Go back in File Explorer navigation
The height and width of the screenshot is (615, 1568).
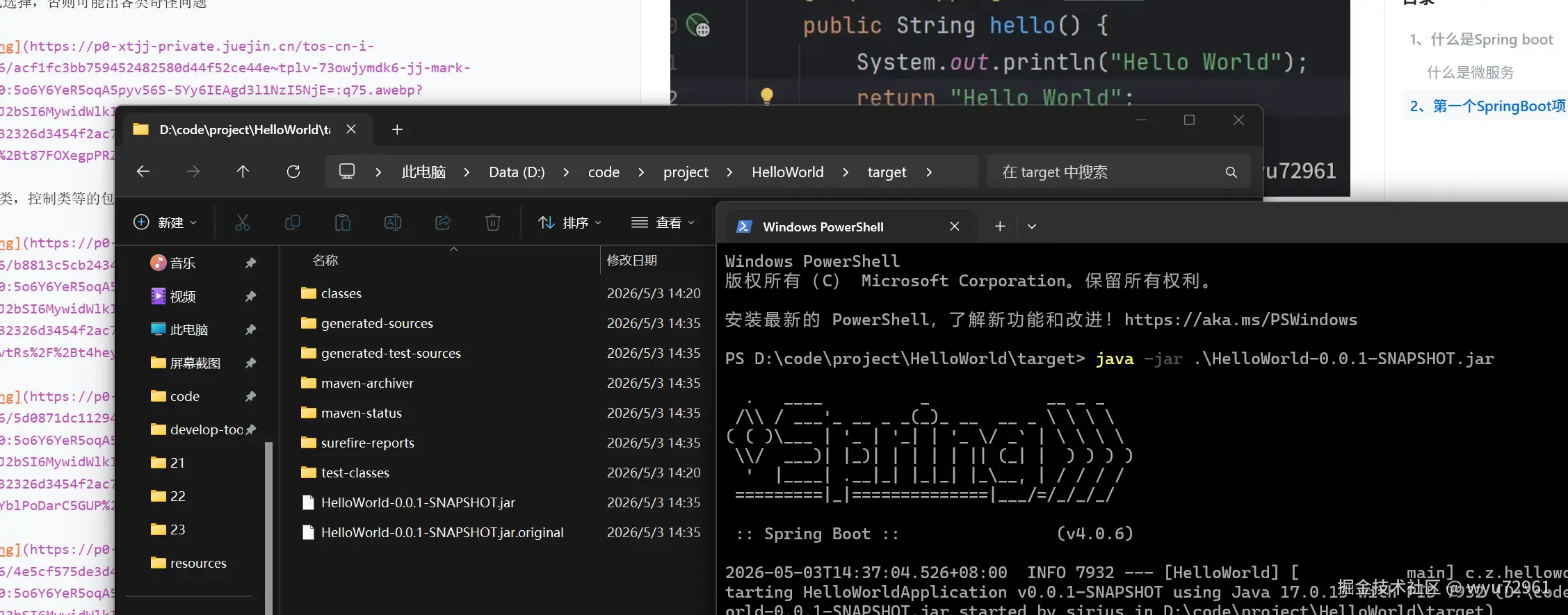point(143,172)
